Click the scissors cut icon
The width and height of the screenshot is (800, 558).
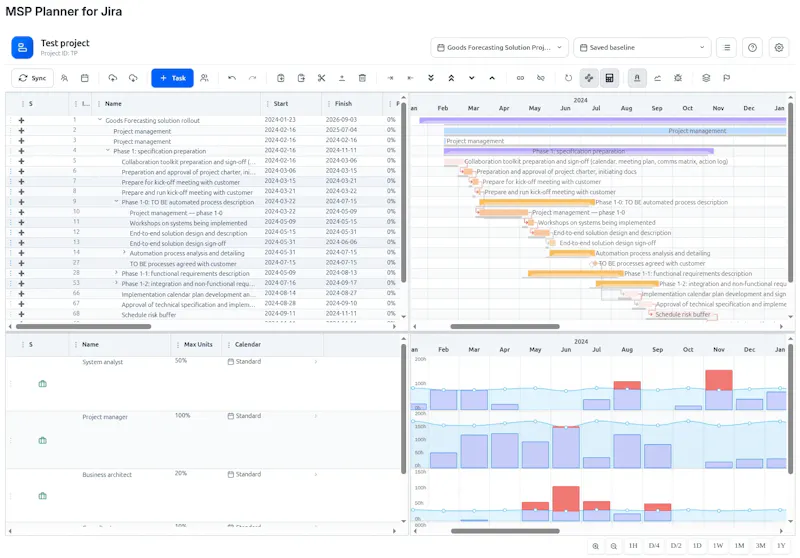point(321,78)
